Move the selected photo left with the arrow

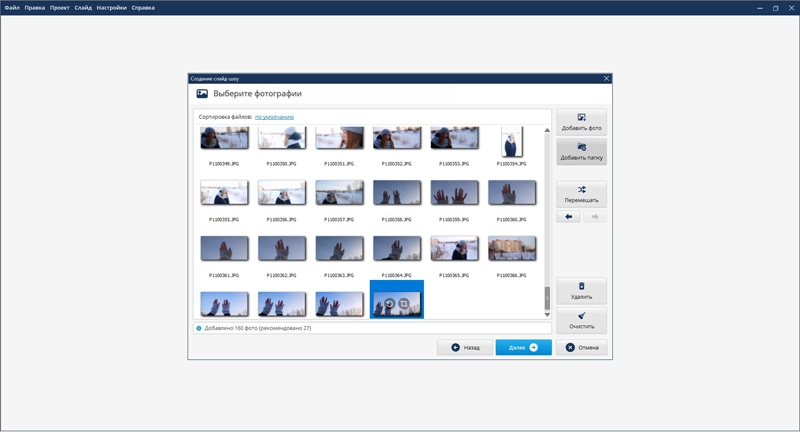568,217
